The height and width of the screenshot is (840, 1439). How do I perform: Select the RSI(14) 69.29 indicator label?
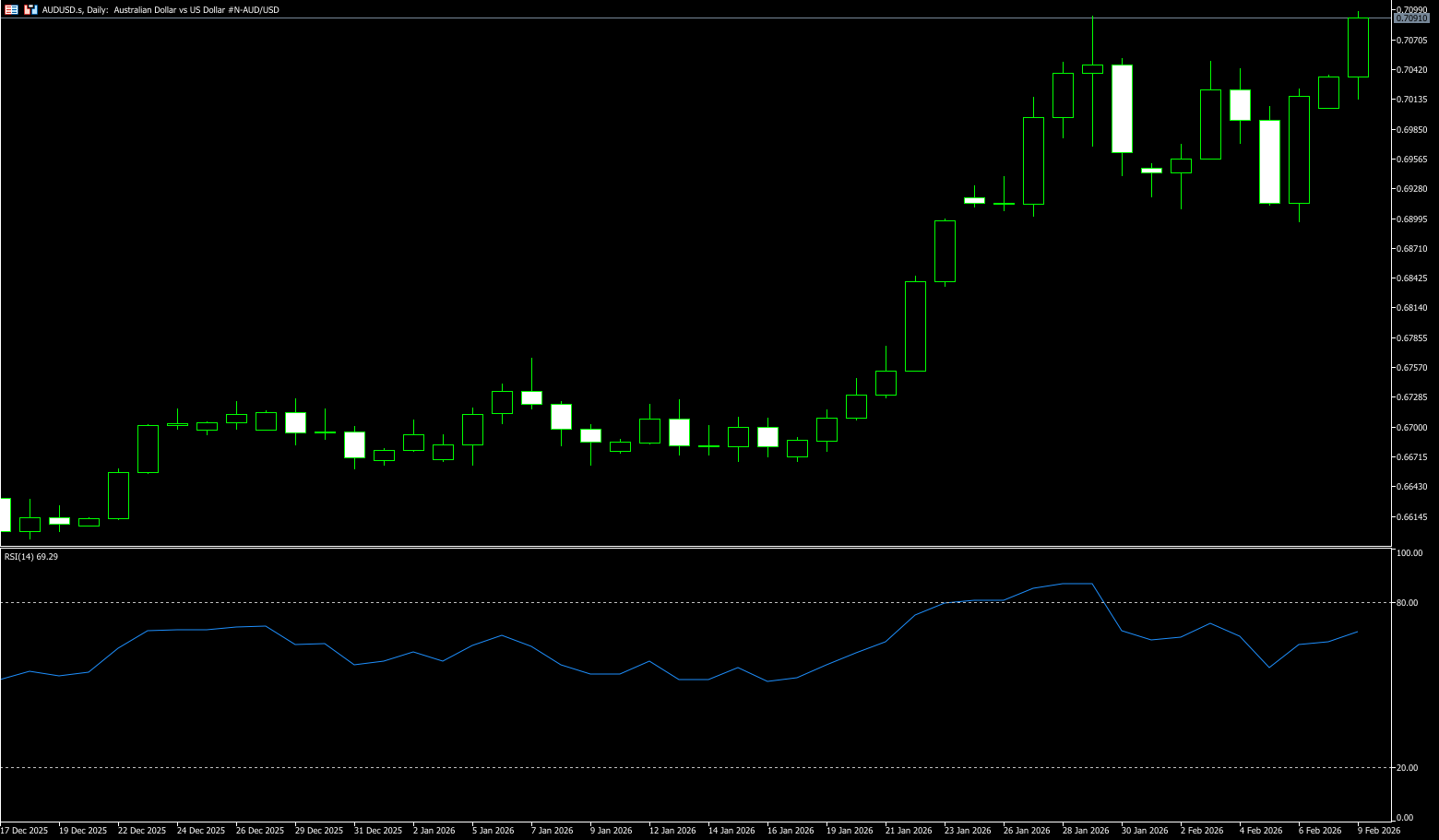pyautogui.click(x=31, y=557)
